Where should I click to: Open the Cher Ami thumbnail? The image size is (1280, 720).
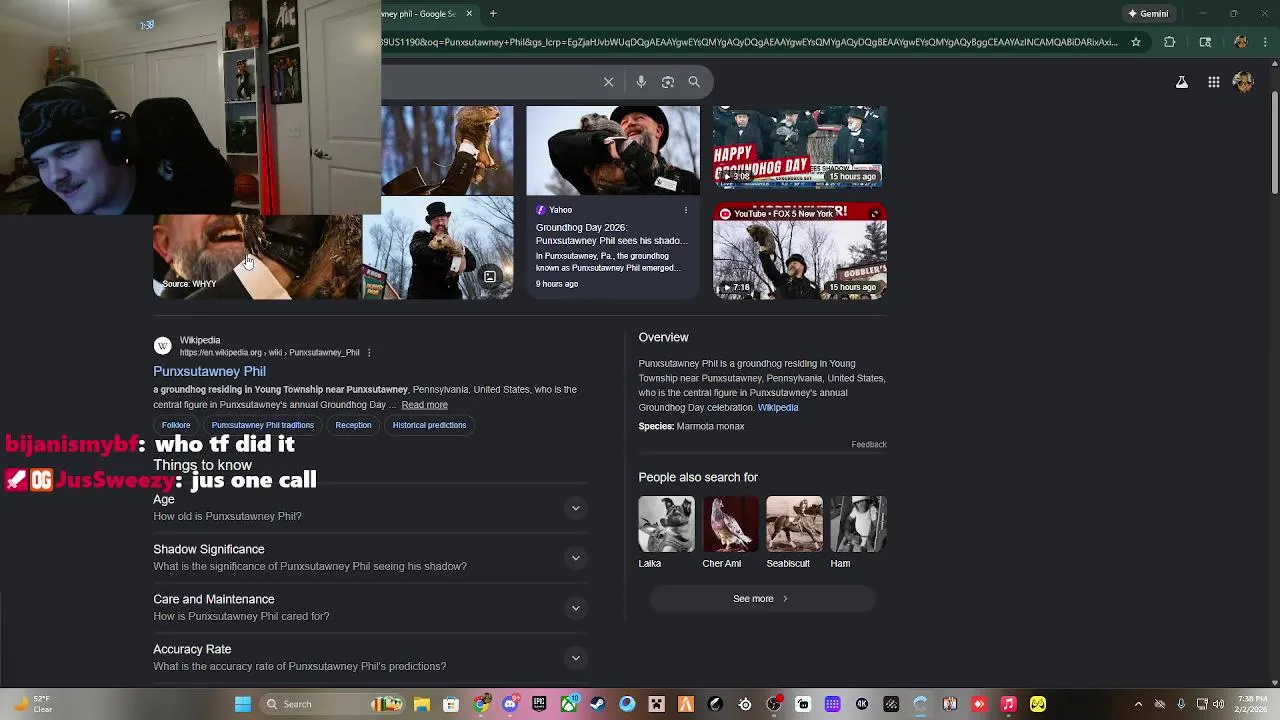click(730, 524)
